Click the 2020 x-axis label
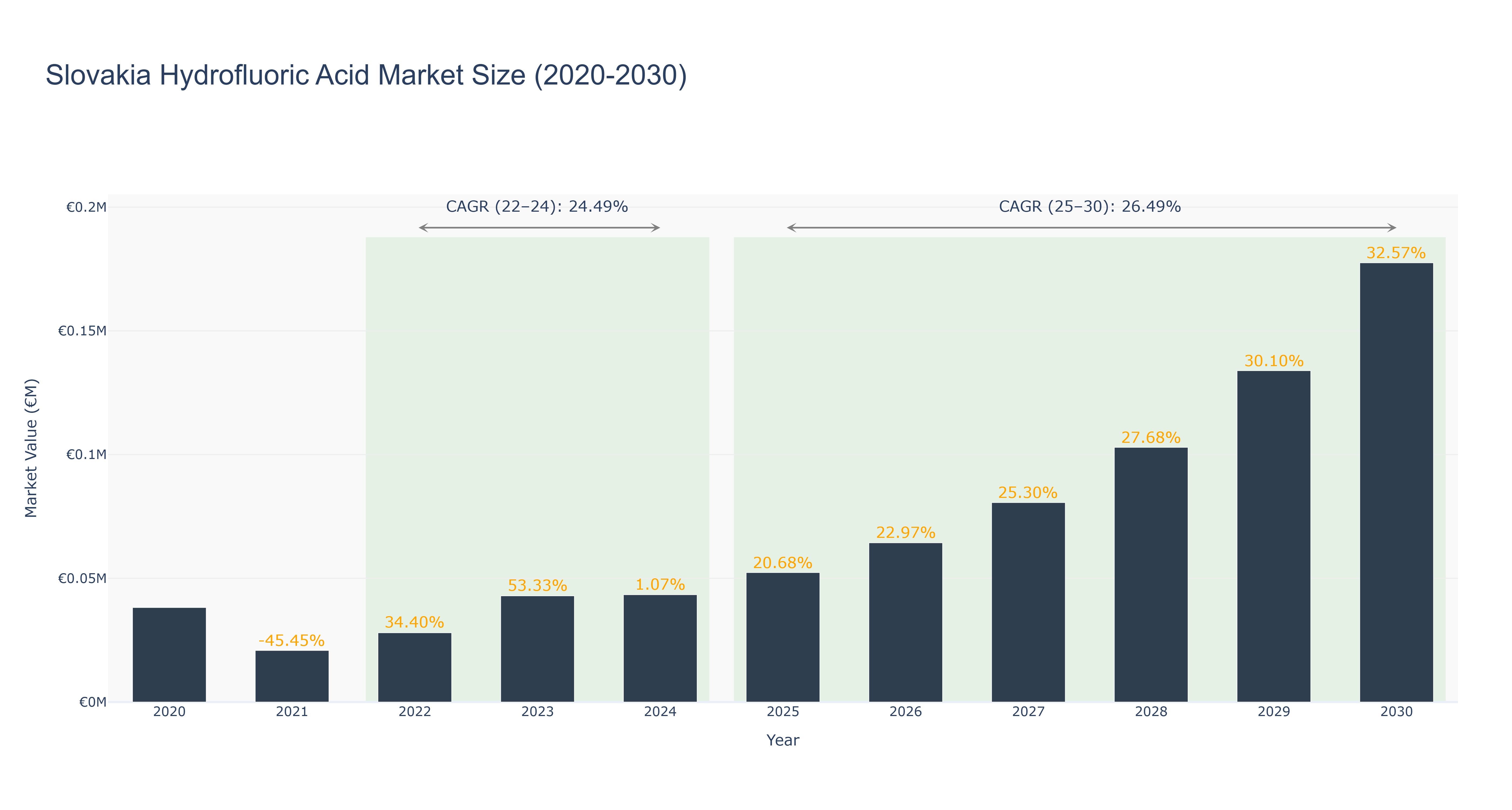The height and width of the screenshot is (810, 1512). pyautogui.click(x=169, y=712)
